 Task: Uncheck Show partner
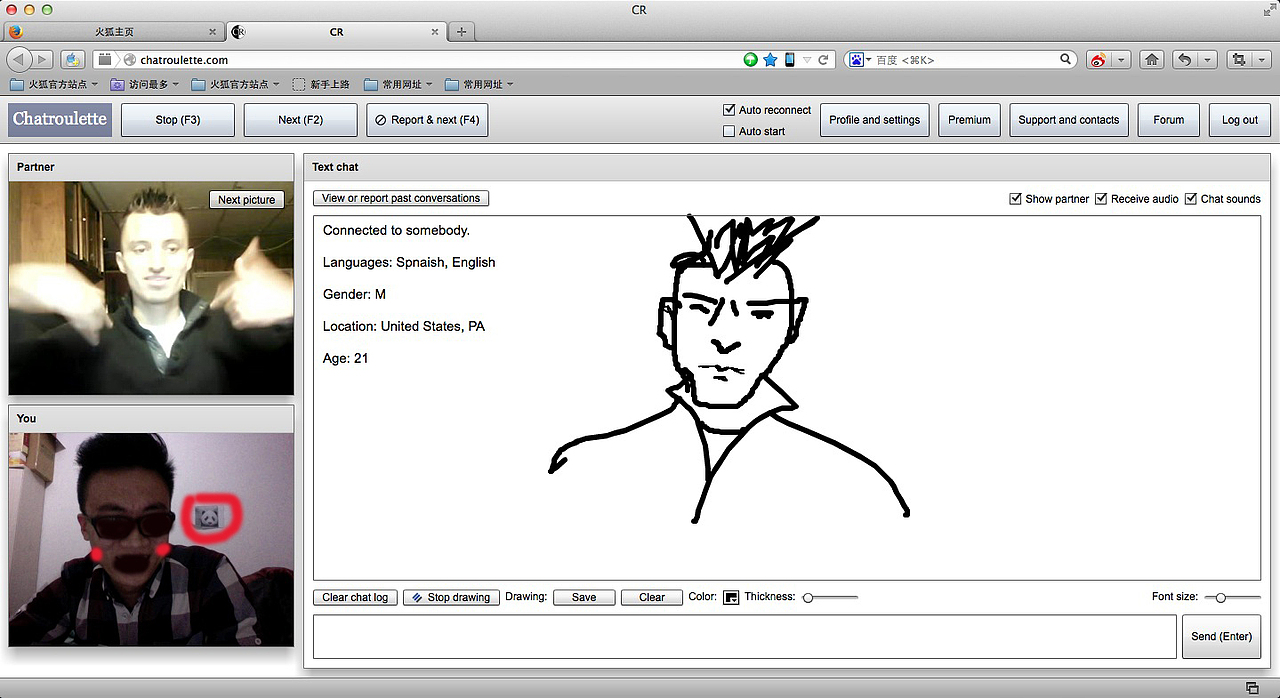coord(1016,199)
